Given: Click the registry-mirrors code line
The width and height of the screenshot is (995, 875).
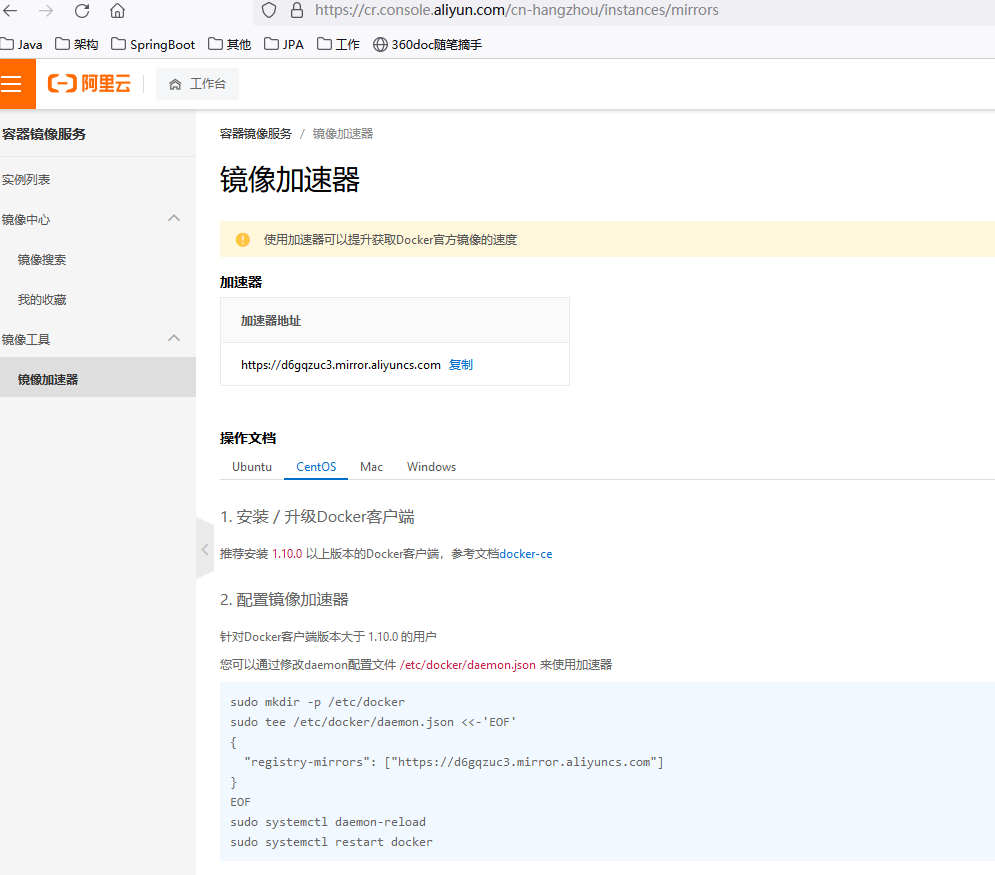Looking at the screenshot, I should tap(454, 762).
